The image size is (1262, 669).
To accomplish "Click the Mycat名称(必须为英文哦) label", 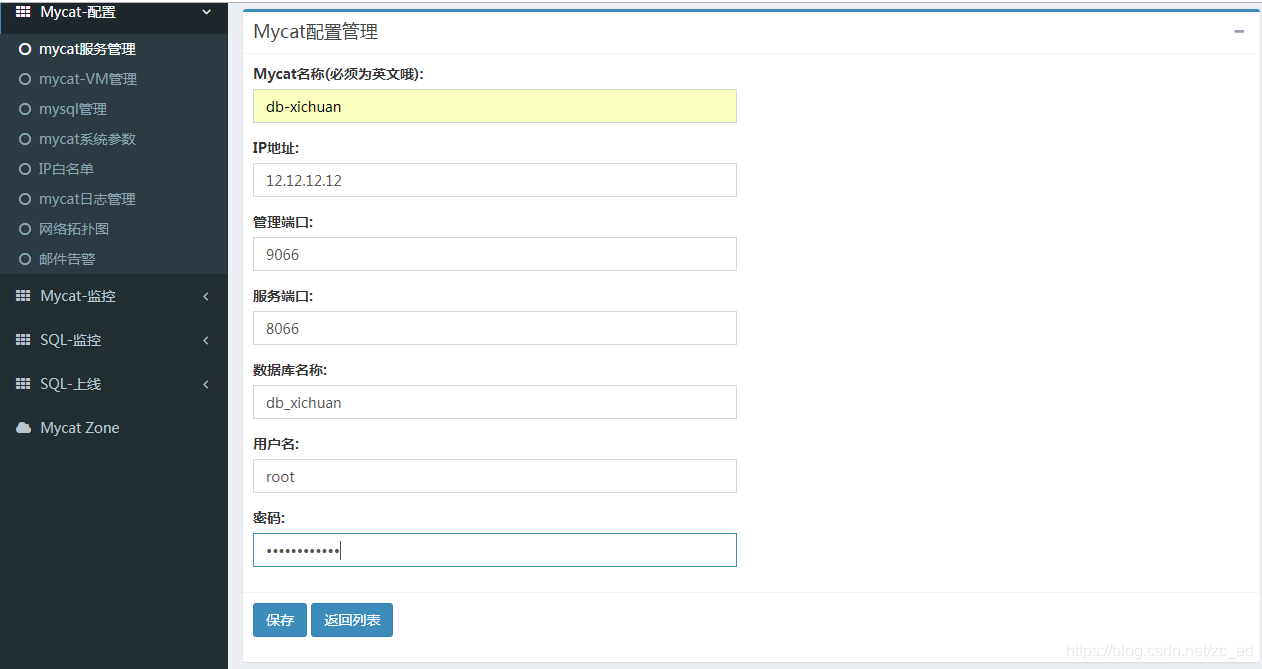I will click(338, 74).
